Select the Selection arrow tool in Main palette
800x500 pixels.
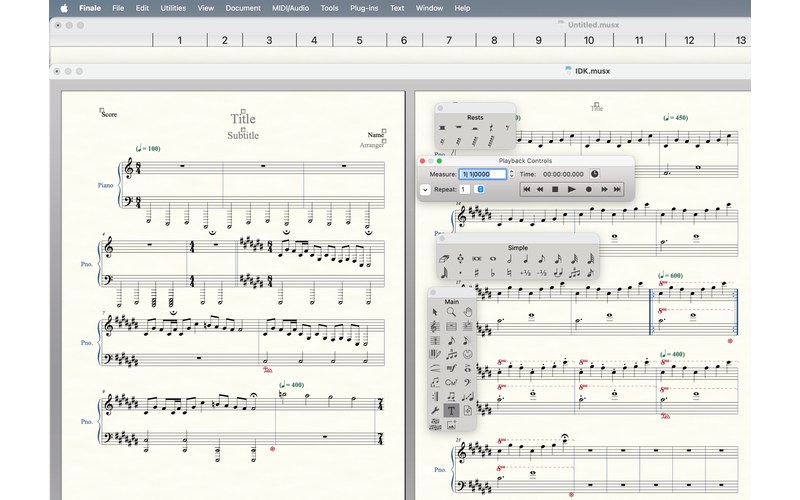tap(435, 312)
